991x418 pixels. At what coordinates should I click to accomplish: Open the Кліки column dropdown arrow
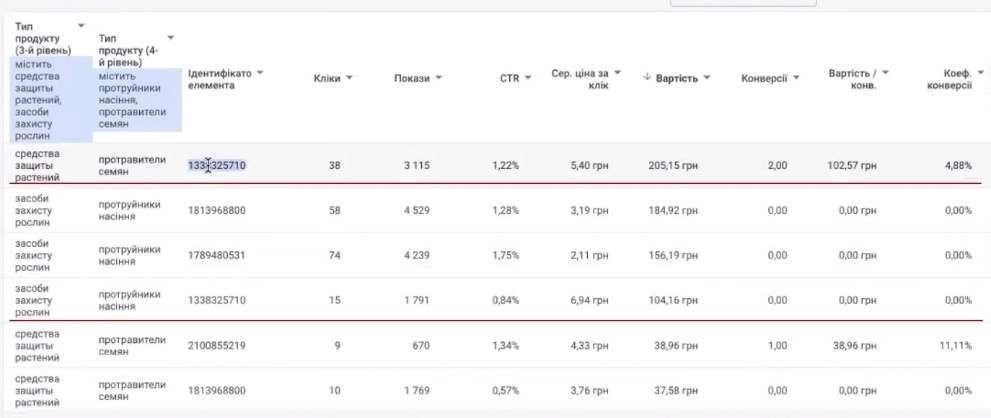(349, 78)
